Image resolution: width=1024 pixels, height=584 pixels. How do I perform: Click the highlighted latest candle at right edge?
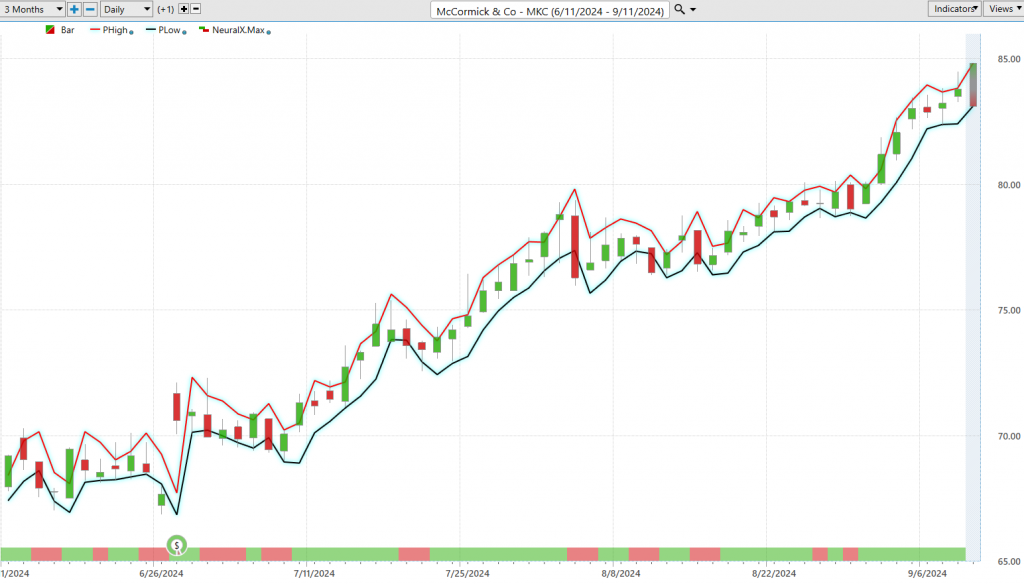coord(973,85)
